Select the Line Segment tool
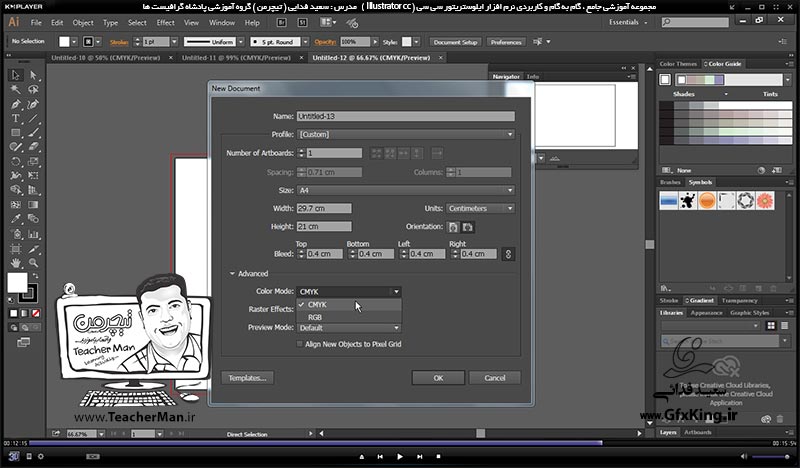The image size is (800, 468). click(33, 118)
